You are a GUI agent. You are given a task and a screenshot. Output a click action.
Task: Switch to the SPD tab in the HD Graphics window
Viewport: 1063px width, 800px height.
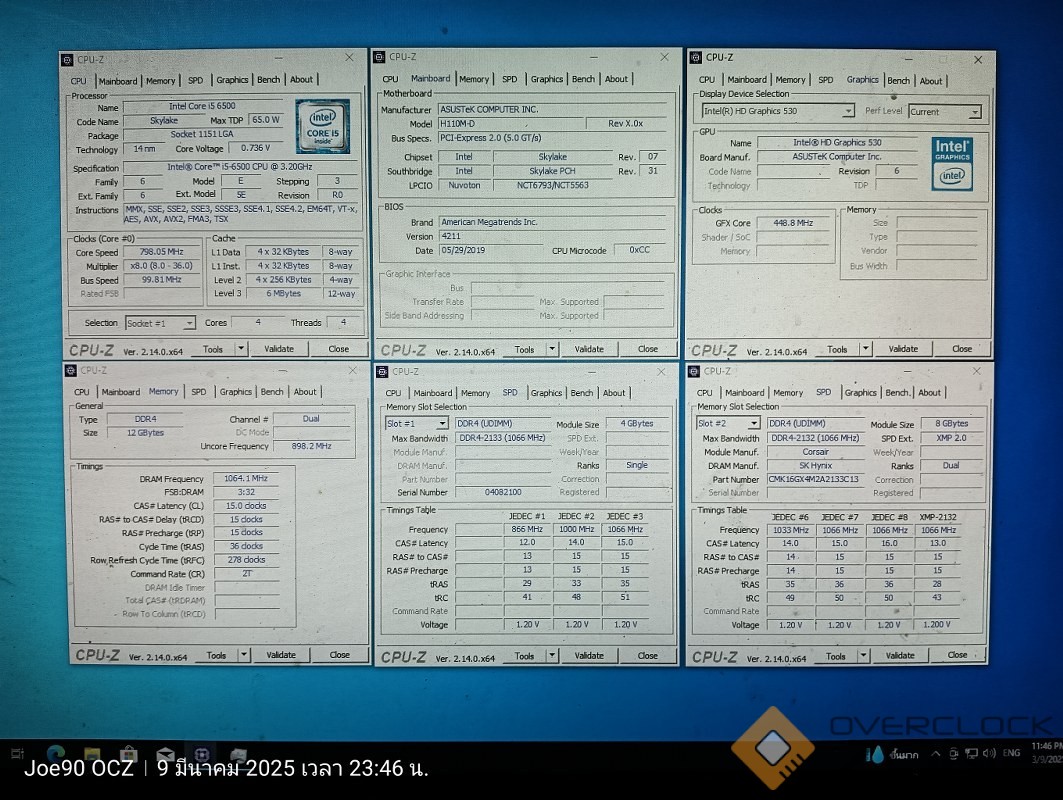826,79
